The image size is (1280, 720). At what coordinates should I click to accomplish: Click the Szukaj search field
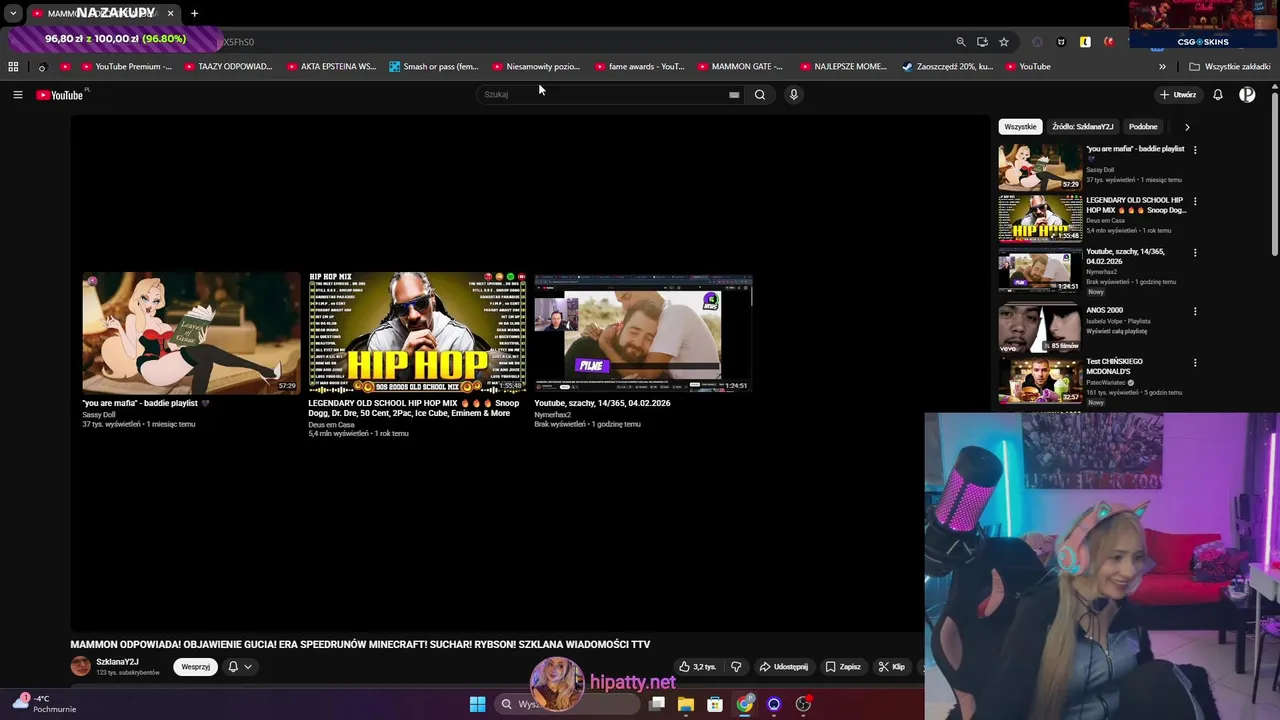605,95
